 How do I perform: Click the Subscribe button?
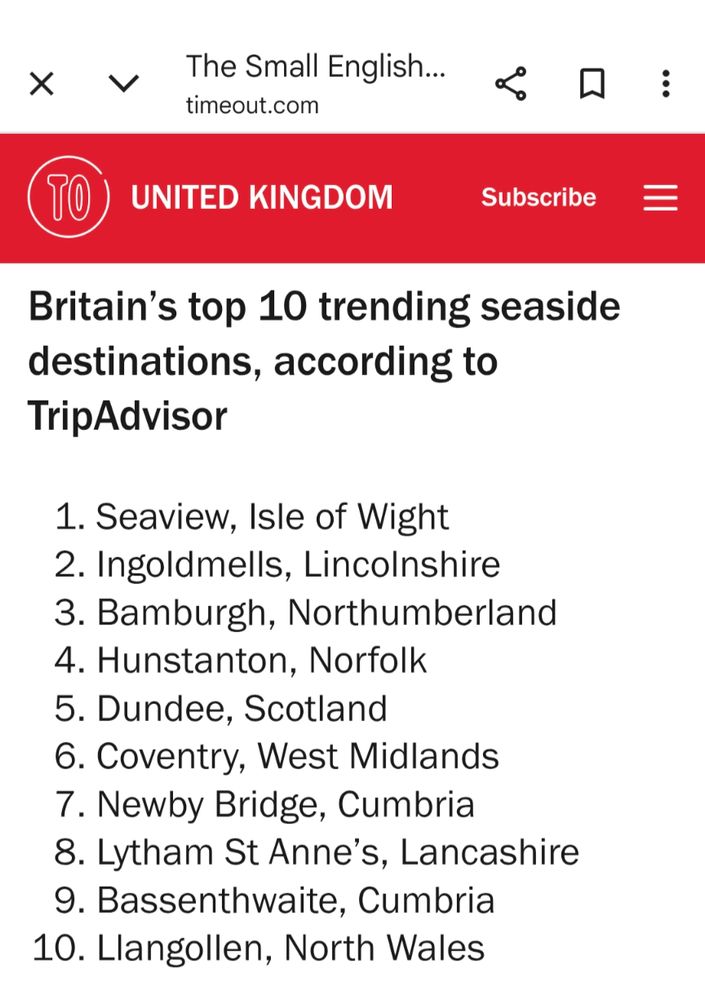coord(539,198)
